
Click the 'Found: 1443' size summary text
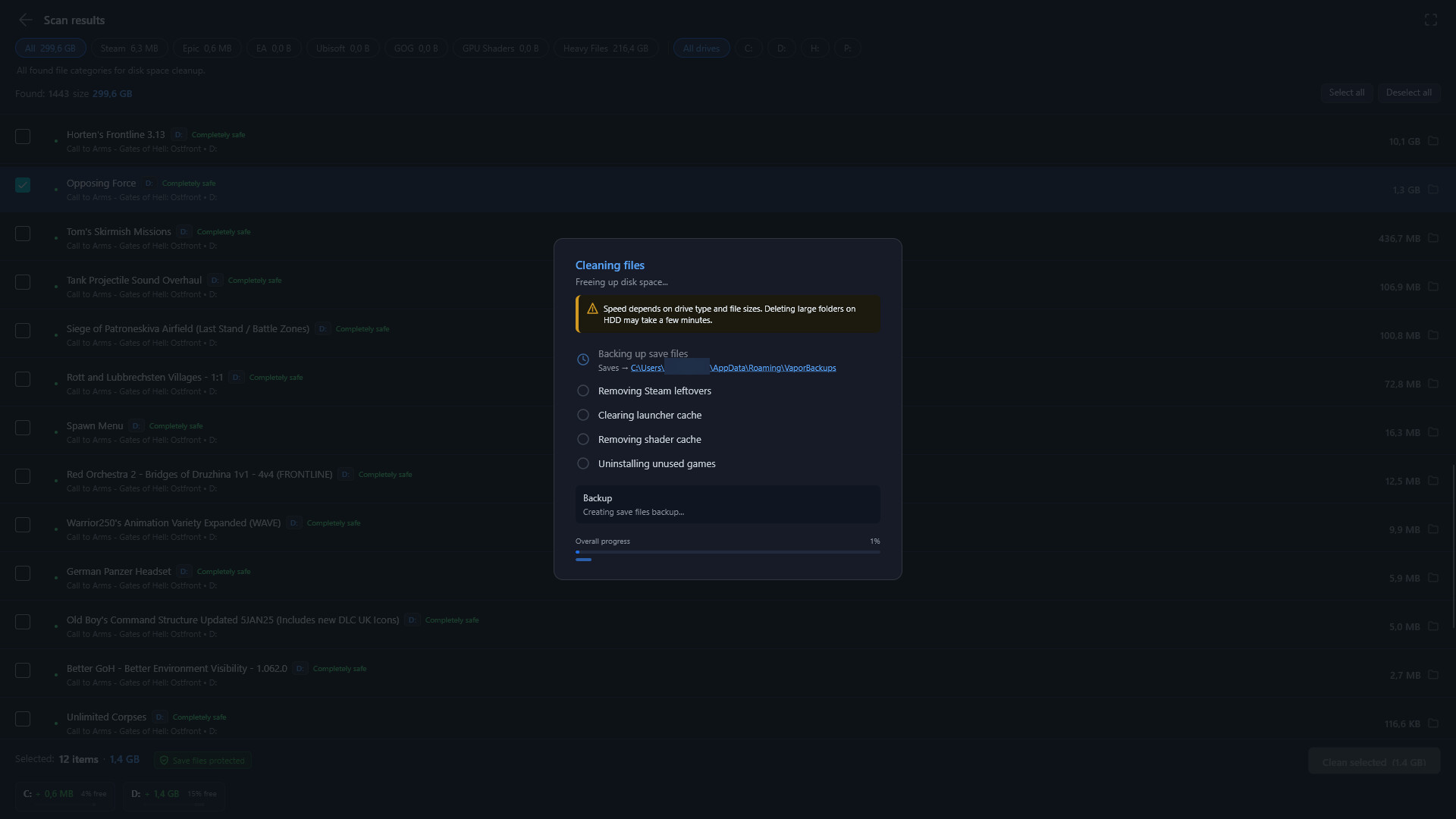[74, 93]
